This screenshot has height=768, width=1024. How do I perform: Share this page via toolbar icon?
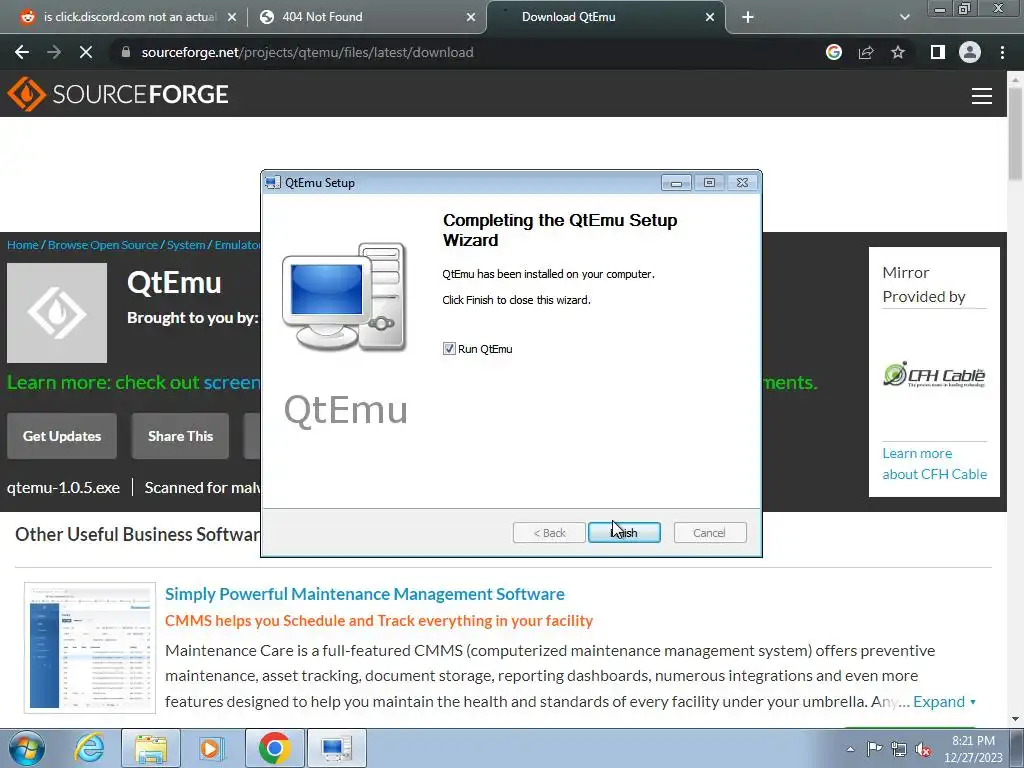coord(866,52)
